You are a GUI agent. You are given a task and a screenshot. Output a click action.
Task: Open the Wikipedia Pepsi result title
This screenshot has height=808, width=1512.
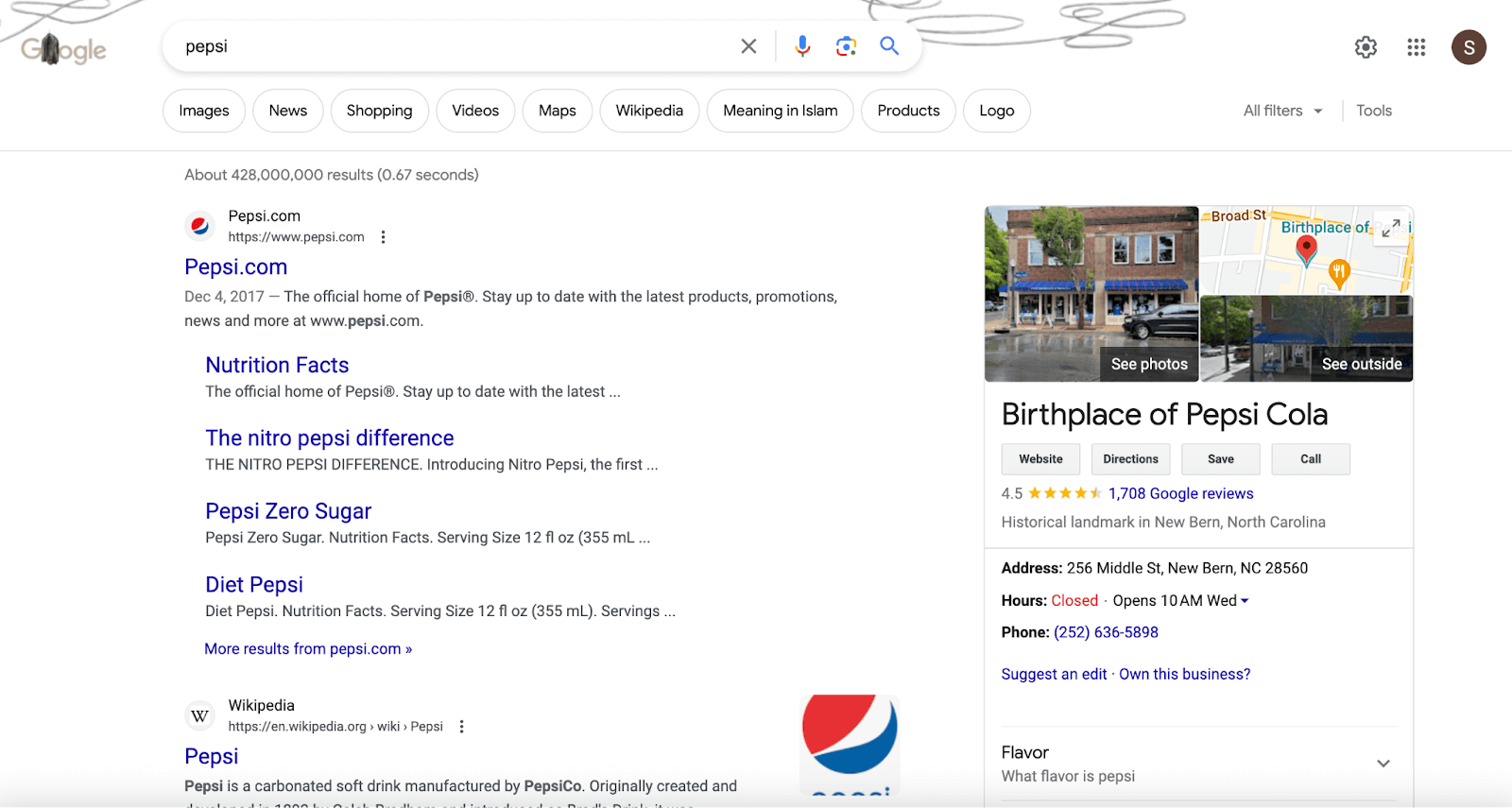point(212,756)
